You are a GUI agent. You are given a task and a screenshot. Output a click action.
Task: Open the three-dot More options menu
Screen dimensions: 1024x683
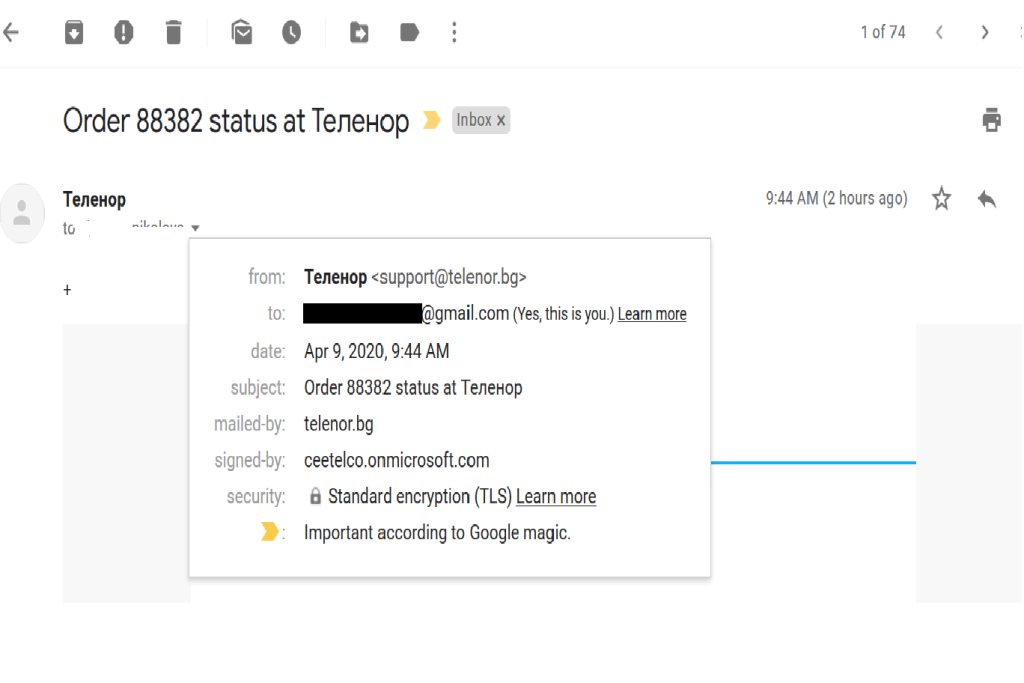455,32
